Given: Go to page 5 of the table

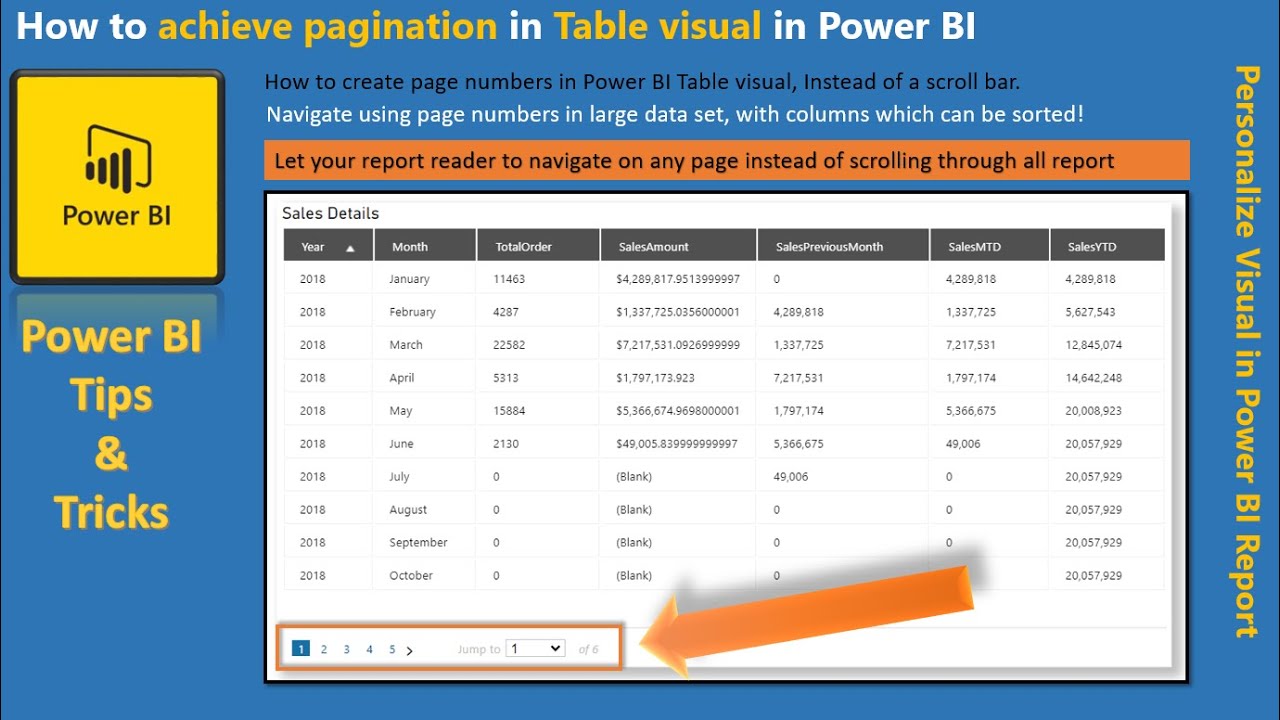Looking at the screenshot, I should (x=392, y=649).
